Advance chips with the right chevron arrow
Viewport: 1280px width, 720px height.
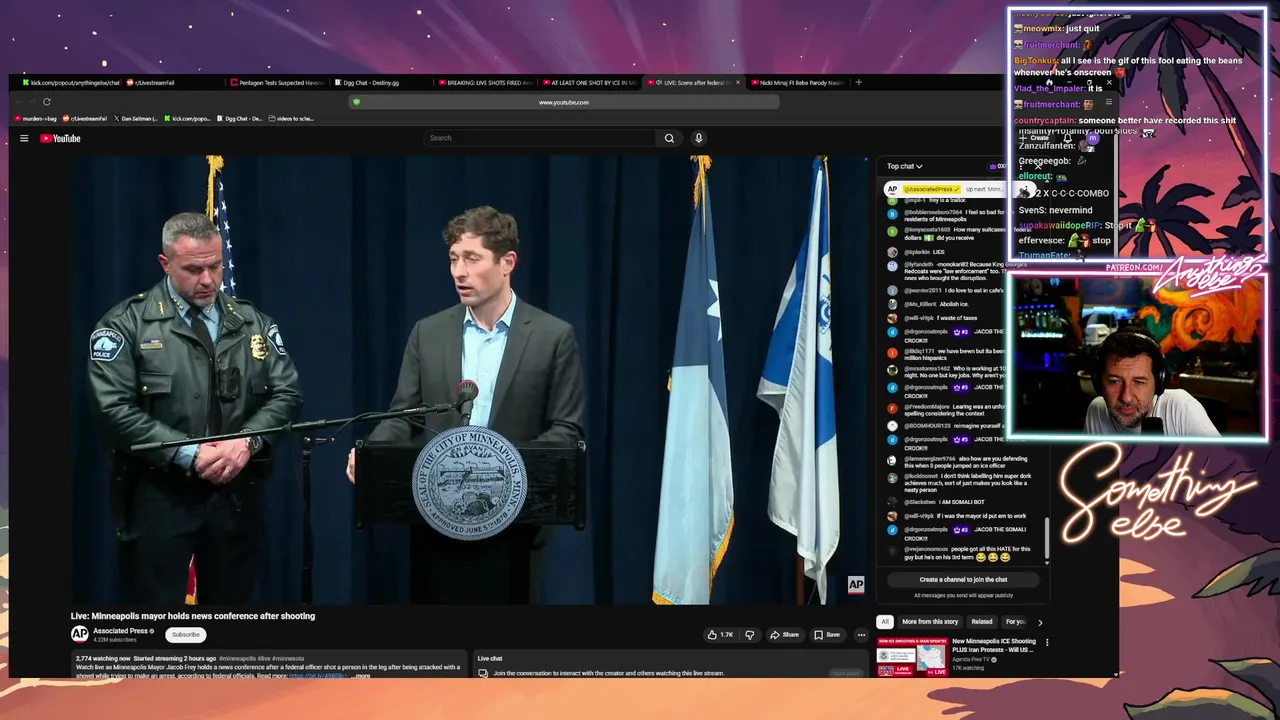click(1040, 622)
